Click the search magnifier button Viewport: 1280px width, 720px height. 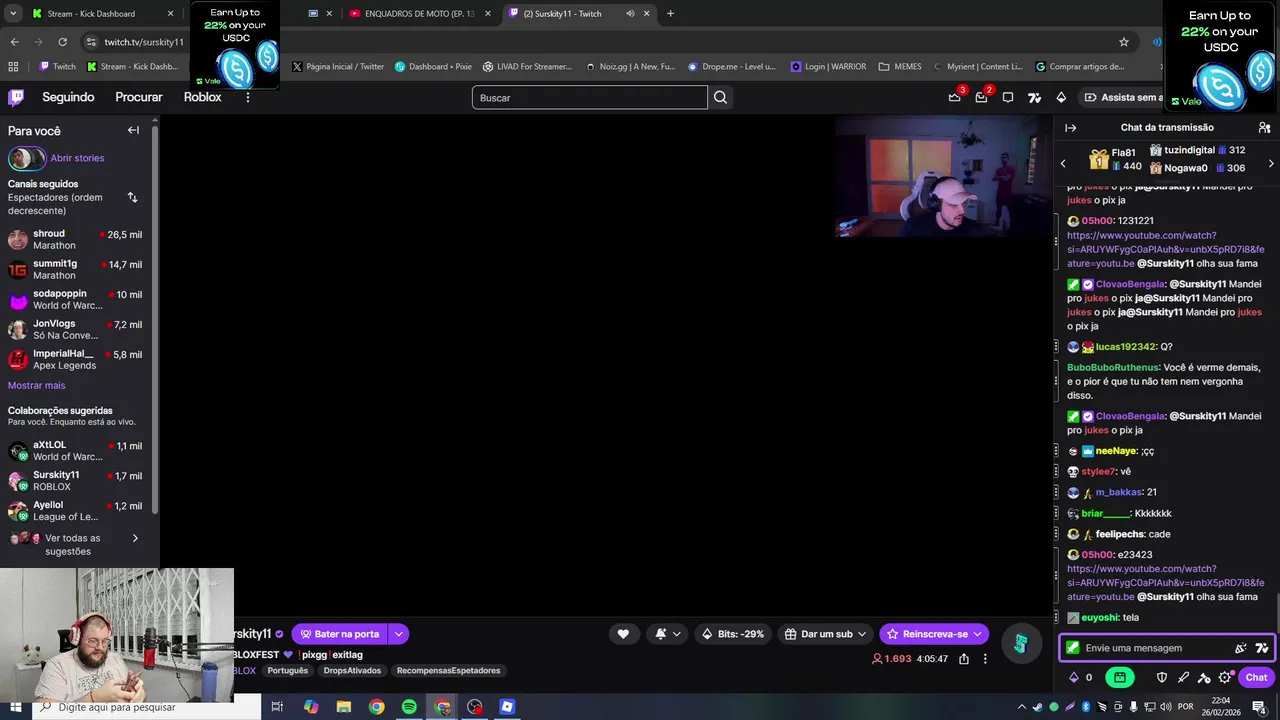pos(720,97)
